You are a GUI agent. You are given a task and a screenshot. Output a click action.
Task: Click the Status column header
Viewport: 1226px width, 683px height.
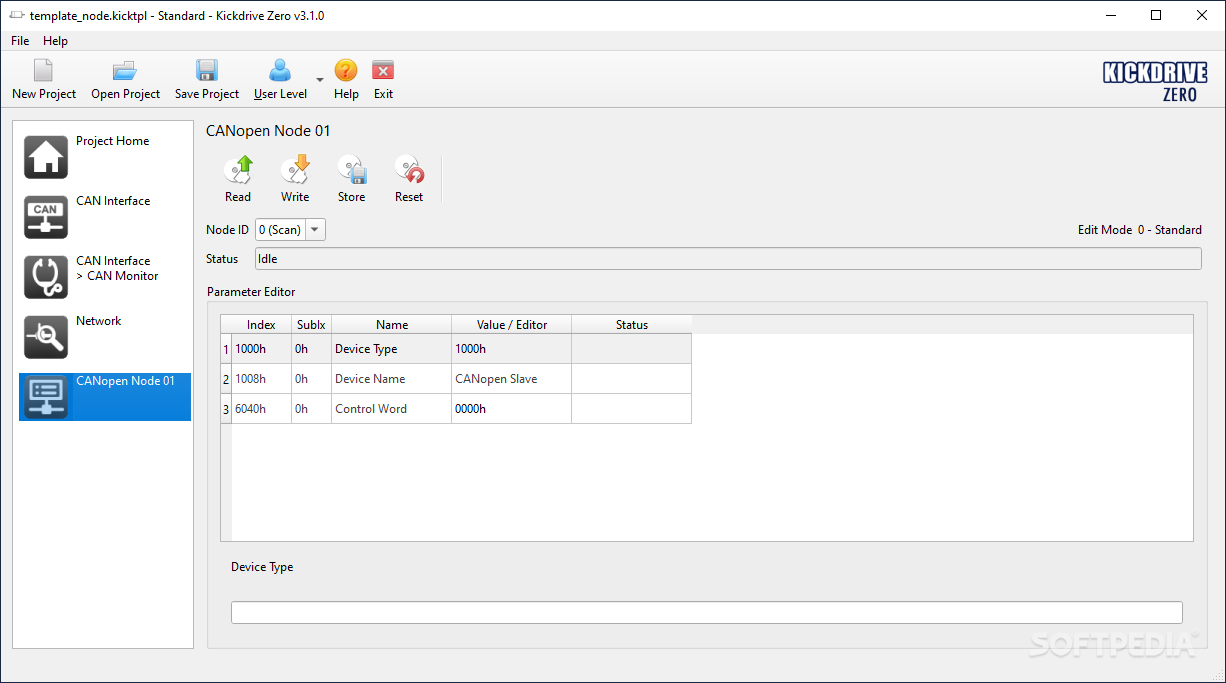pyautogui.click(x=632, y=325)
